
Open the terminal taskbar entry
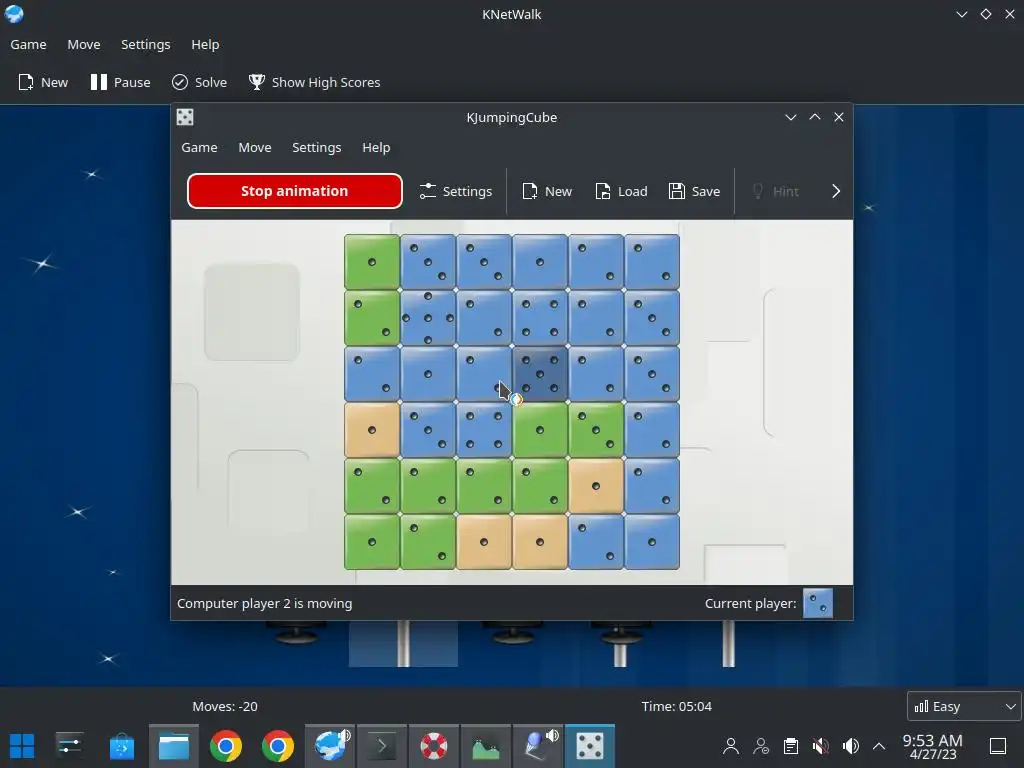[382, 746]
